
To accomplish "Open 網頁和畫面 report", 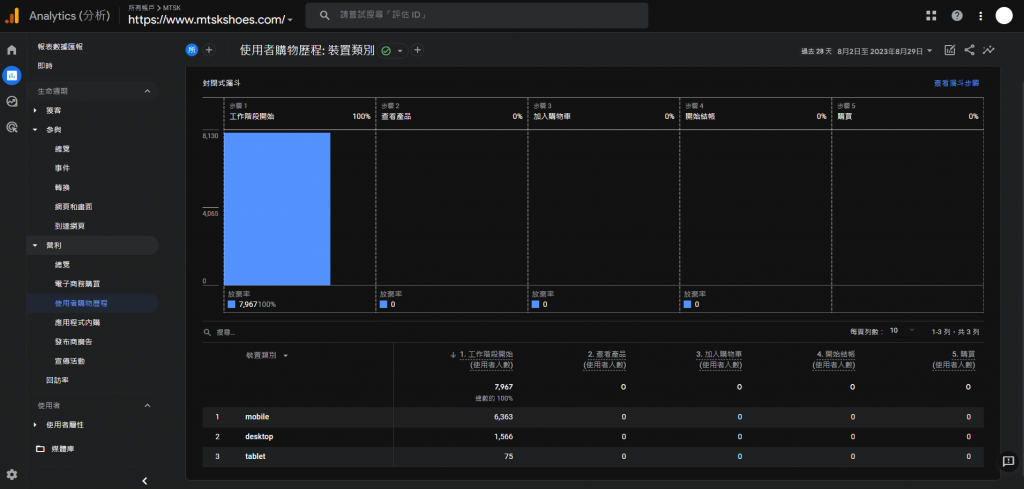I will pos(74,206).
